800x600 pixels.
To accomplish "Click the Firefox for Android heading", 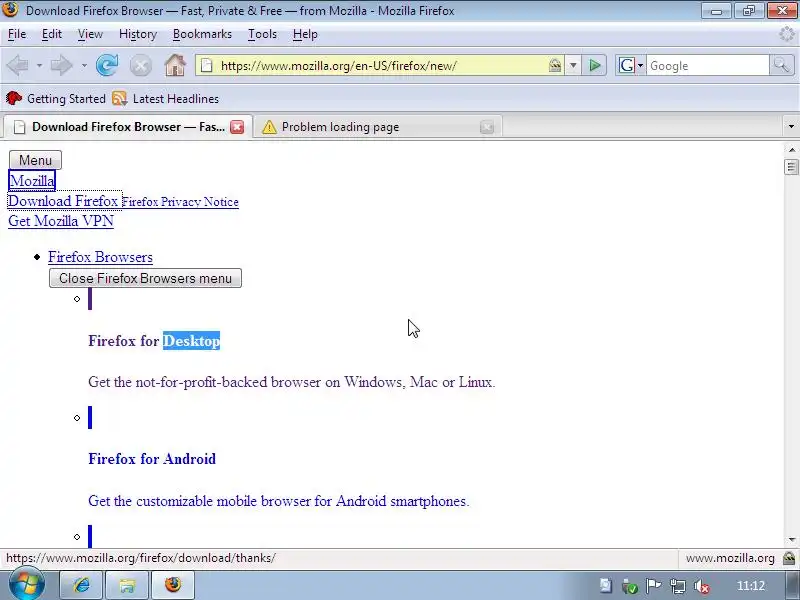I will coord(152,459).
